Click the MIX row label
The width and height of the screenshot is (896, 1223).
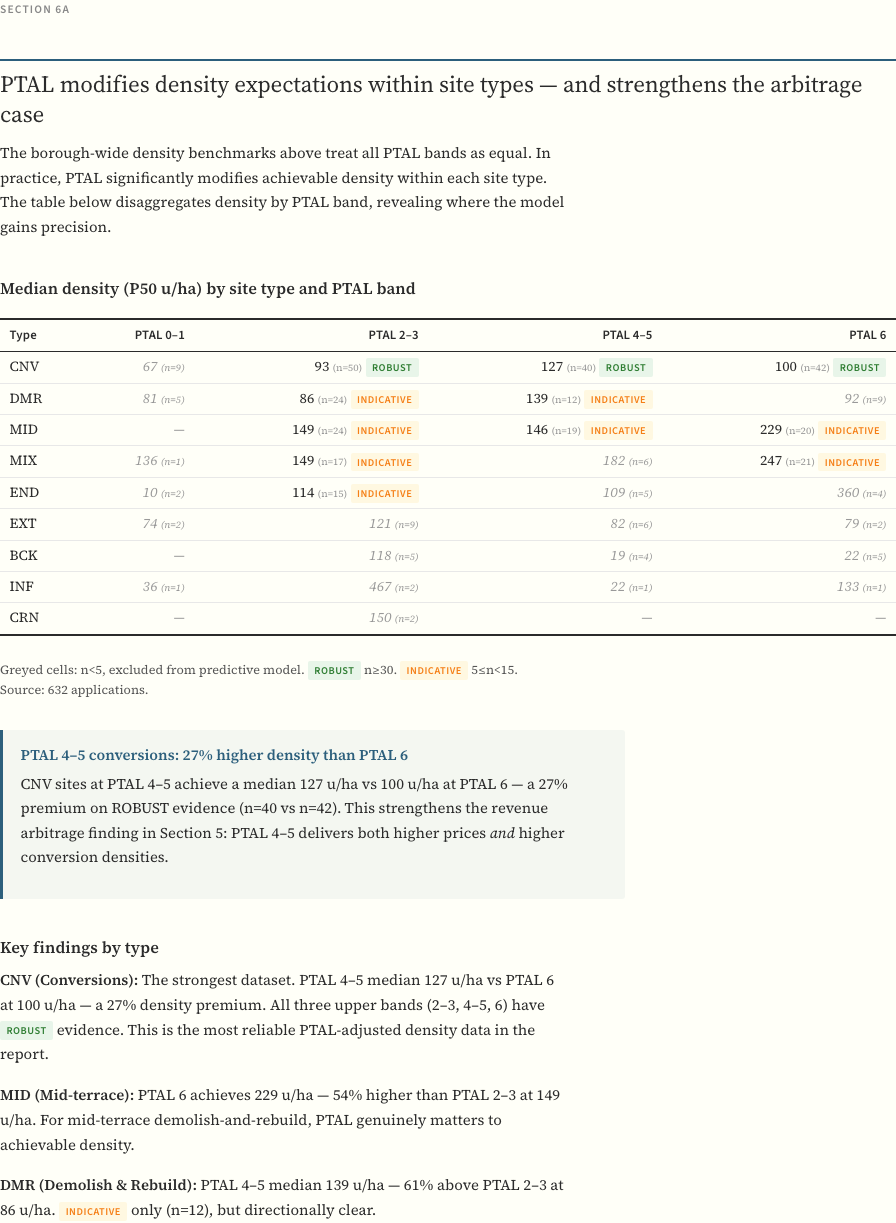pyautogui.click(x=23, y=461)
